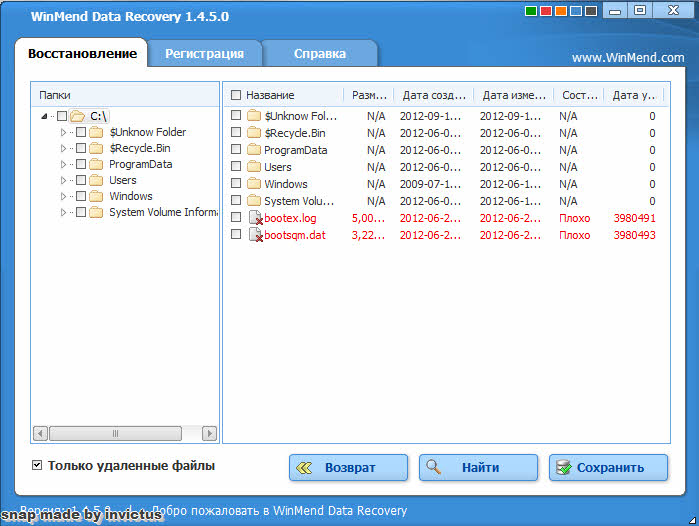
Task: Select the bootsqm.dat file name
Action: pyautogui.click(x=295, y=235)
